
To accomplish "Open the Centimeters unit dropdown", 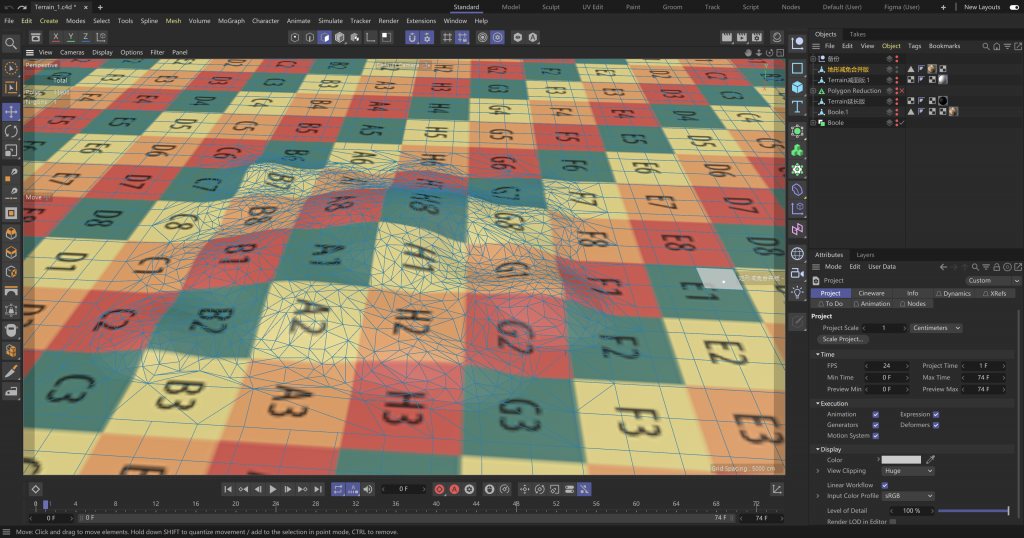I will pos(936,328).
